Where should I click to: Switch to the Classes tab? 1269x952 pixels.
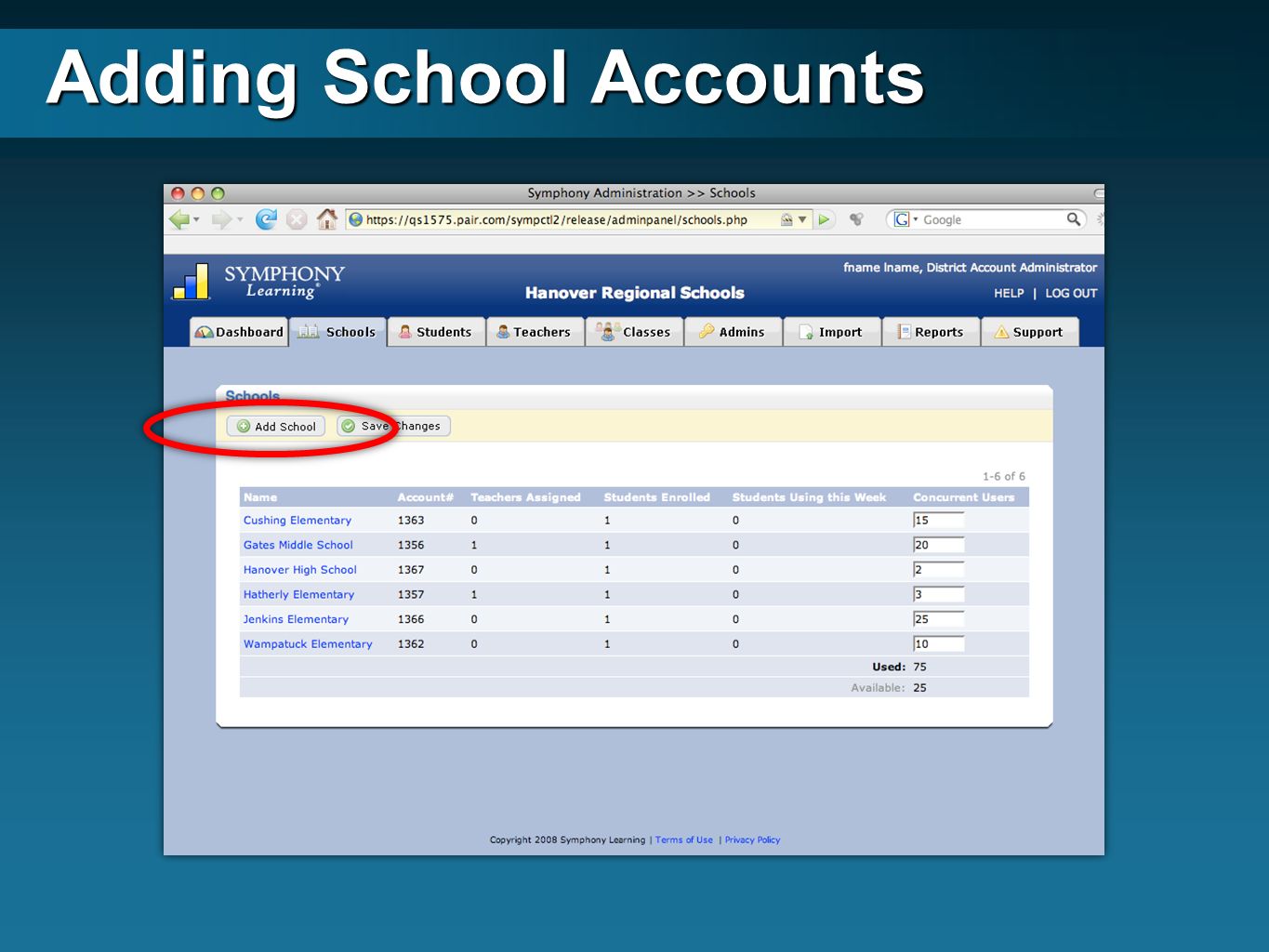[x=634, y=332]
